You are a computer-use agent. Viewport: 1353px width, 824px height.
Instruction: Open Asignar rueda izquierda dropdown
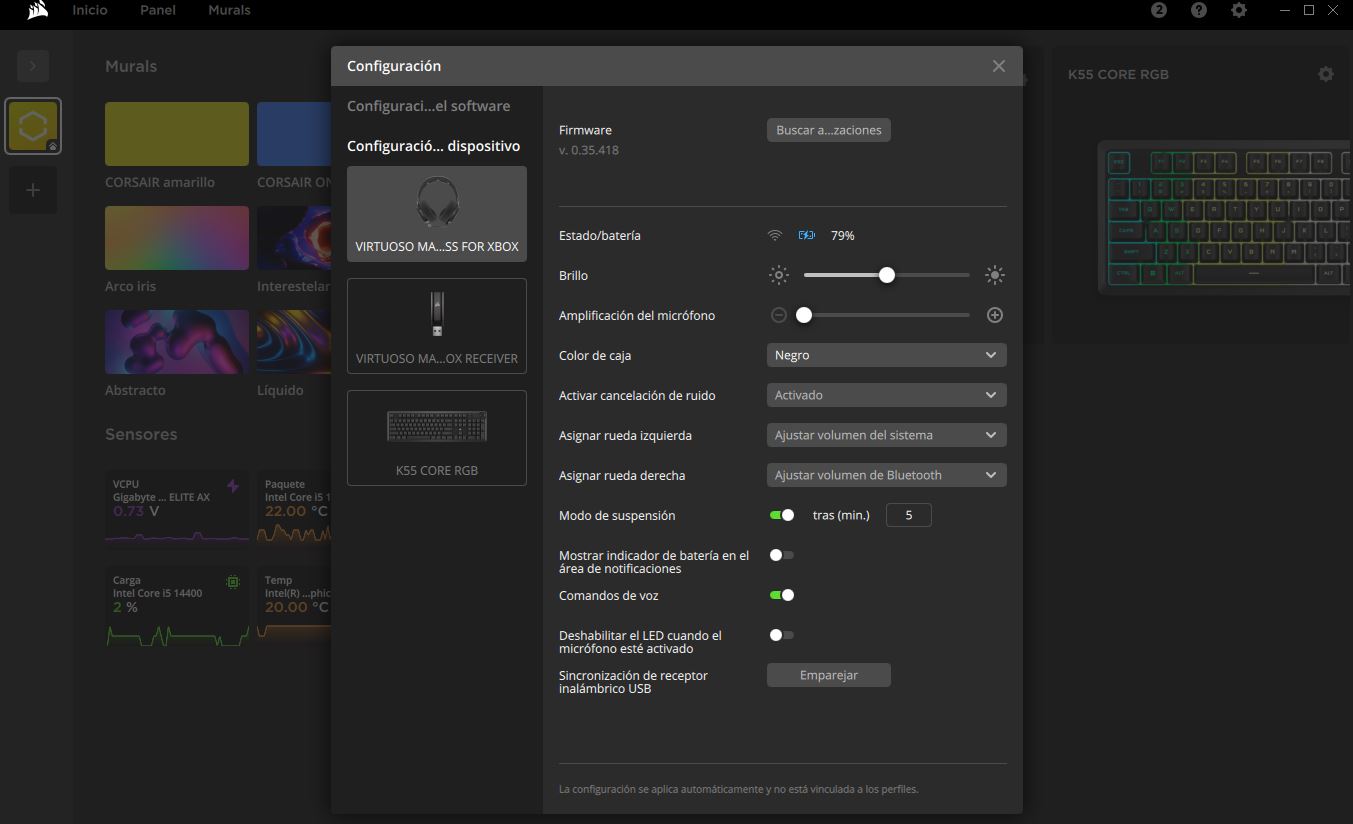(x=887, y=435)
